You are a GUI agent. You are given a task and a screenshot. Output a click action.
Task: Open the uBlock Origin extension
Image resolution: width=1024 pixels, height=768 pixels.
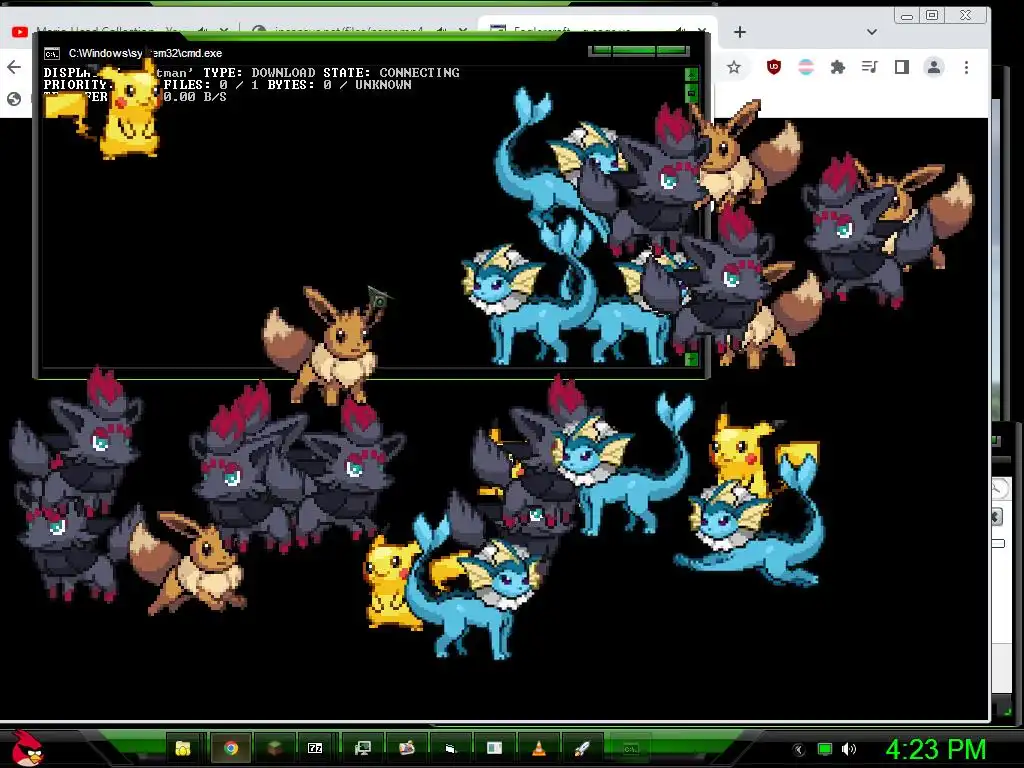[773, 67]
